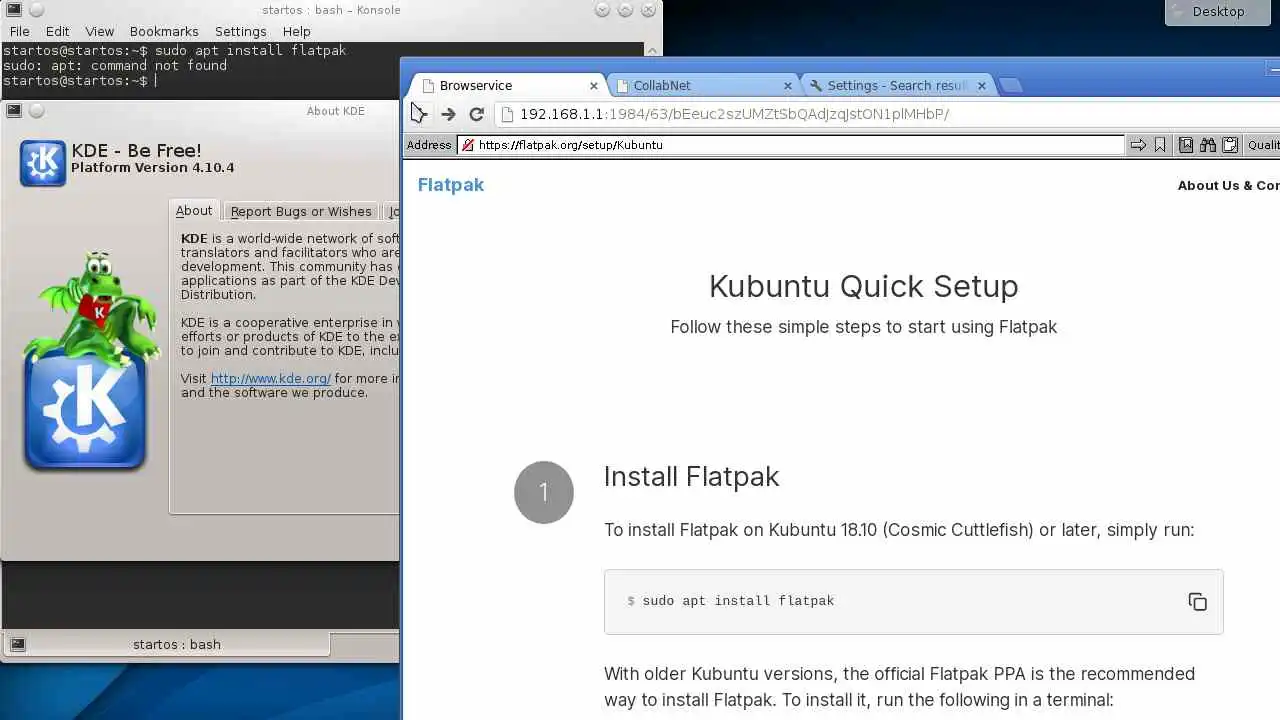Click the round sticky button in About KDE title bar
Viewport: 1280px width, 720px height.
click(36, 110)
